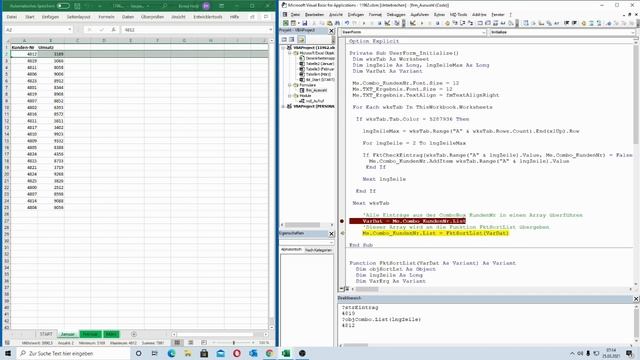Screen dimensions: 640x360
Task: Open the Ausführen menu in VBA editor
Action: 420,15
